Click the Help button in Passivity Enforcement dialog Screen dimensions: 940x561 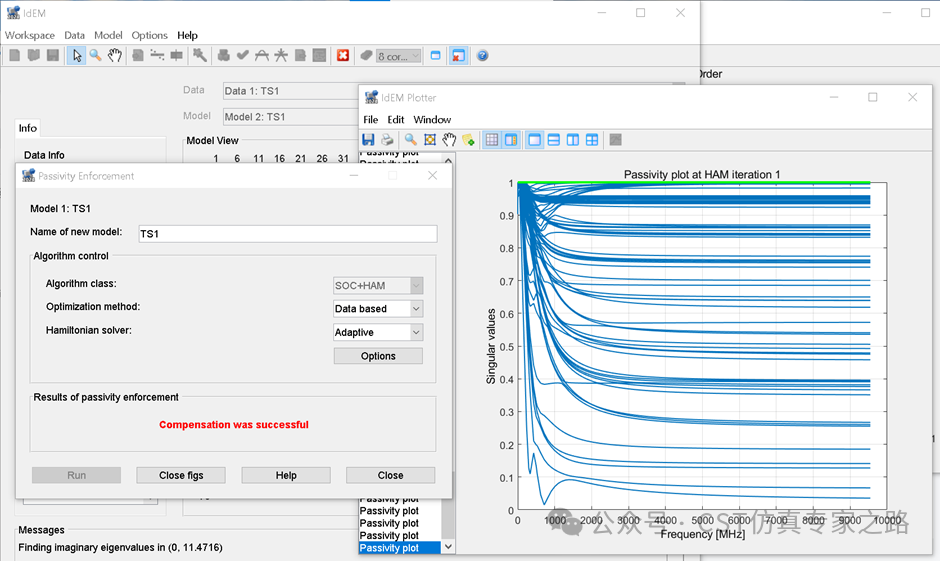coord(286,475)
